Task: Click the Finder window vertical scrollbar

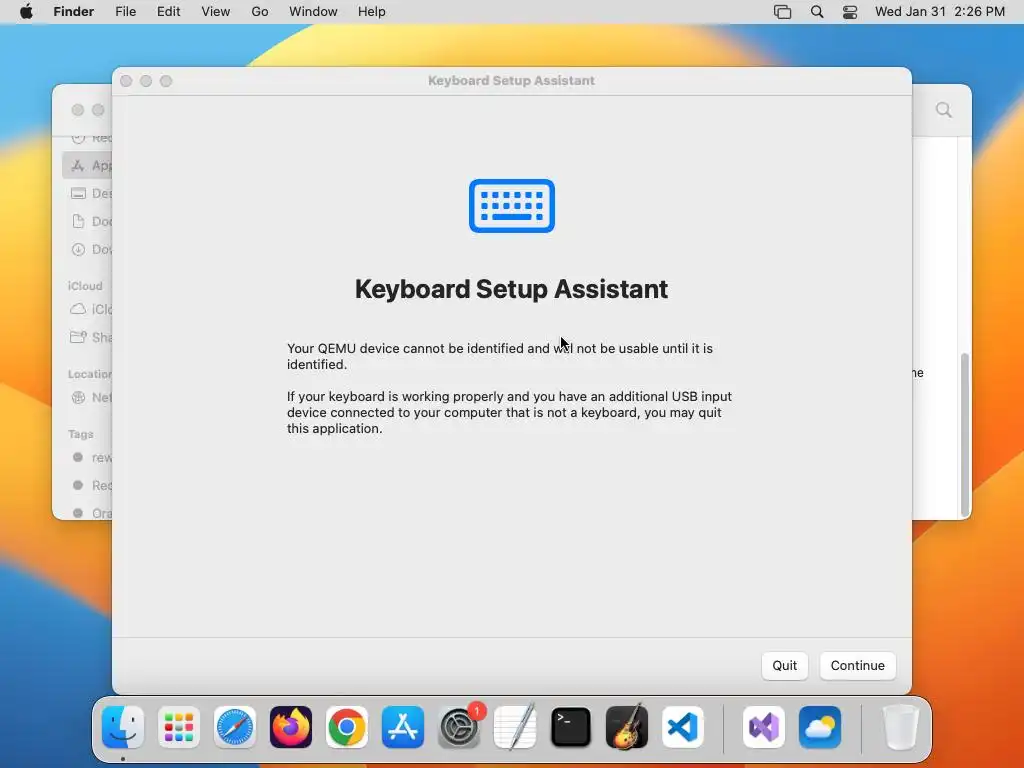Action: point(965,434)
